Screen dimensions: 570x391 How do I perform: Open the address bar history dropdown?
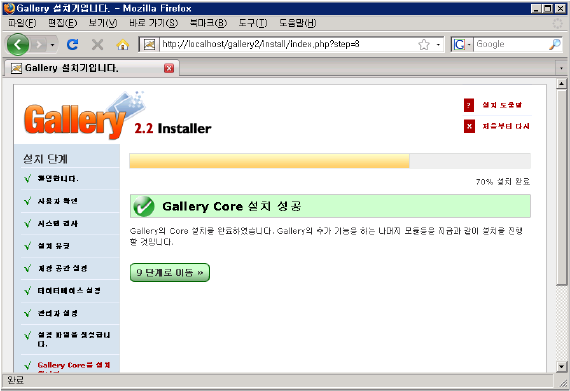[438, 45]
